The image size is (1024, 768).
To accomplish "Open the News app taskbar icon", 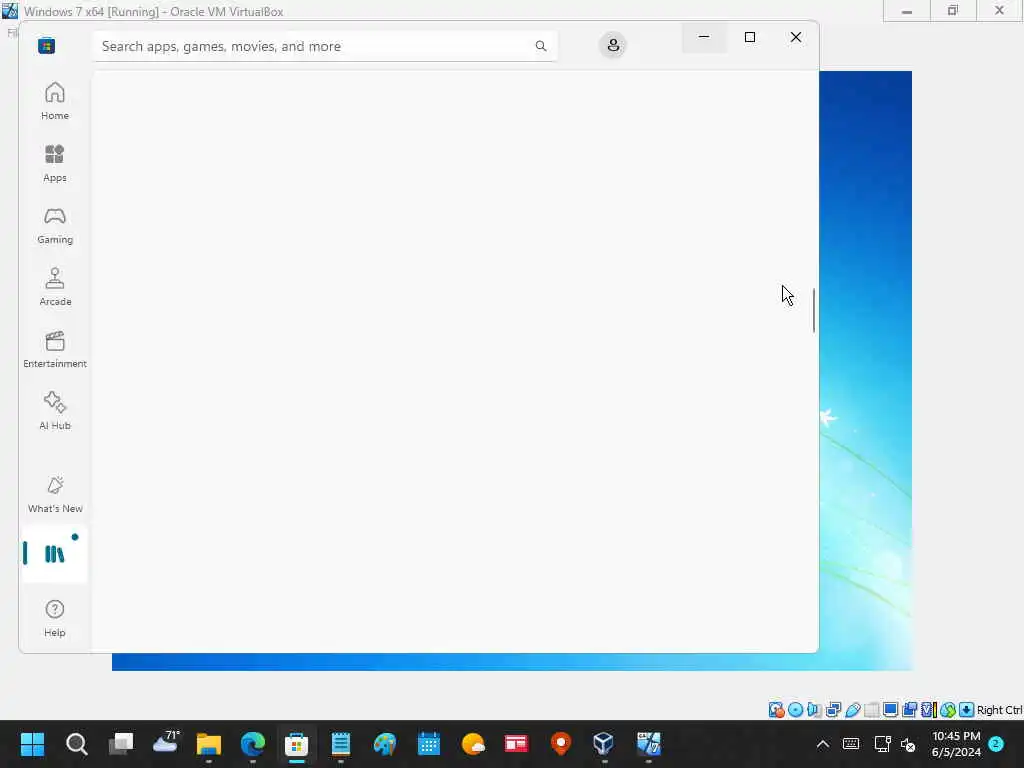I will [517, 744].
